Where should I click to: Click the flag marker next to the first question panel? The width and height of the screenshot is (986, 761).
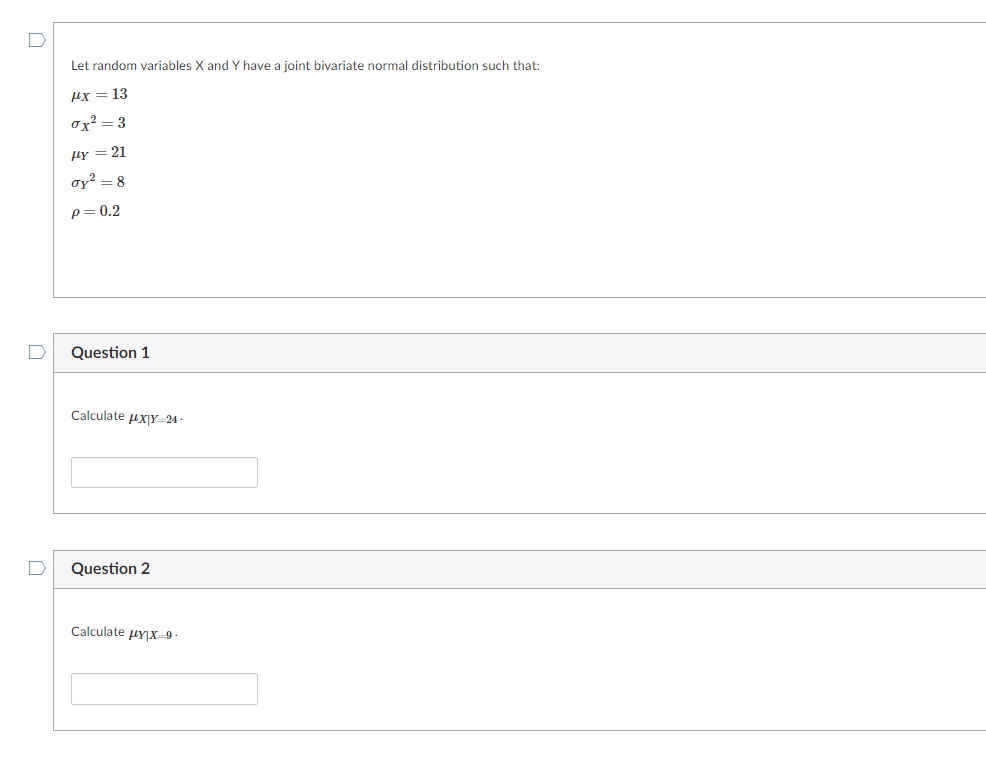click(x=36, y=351)
